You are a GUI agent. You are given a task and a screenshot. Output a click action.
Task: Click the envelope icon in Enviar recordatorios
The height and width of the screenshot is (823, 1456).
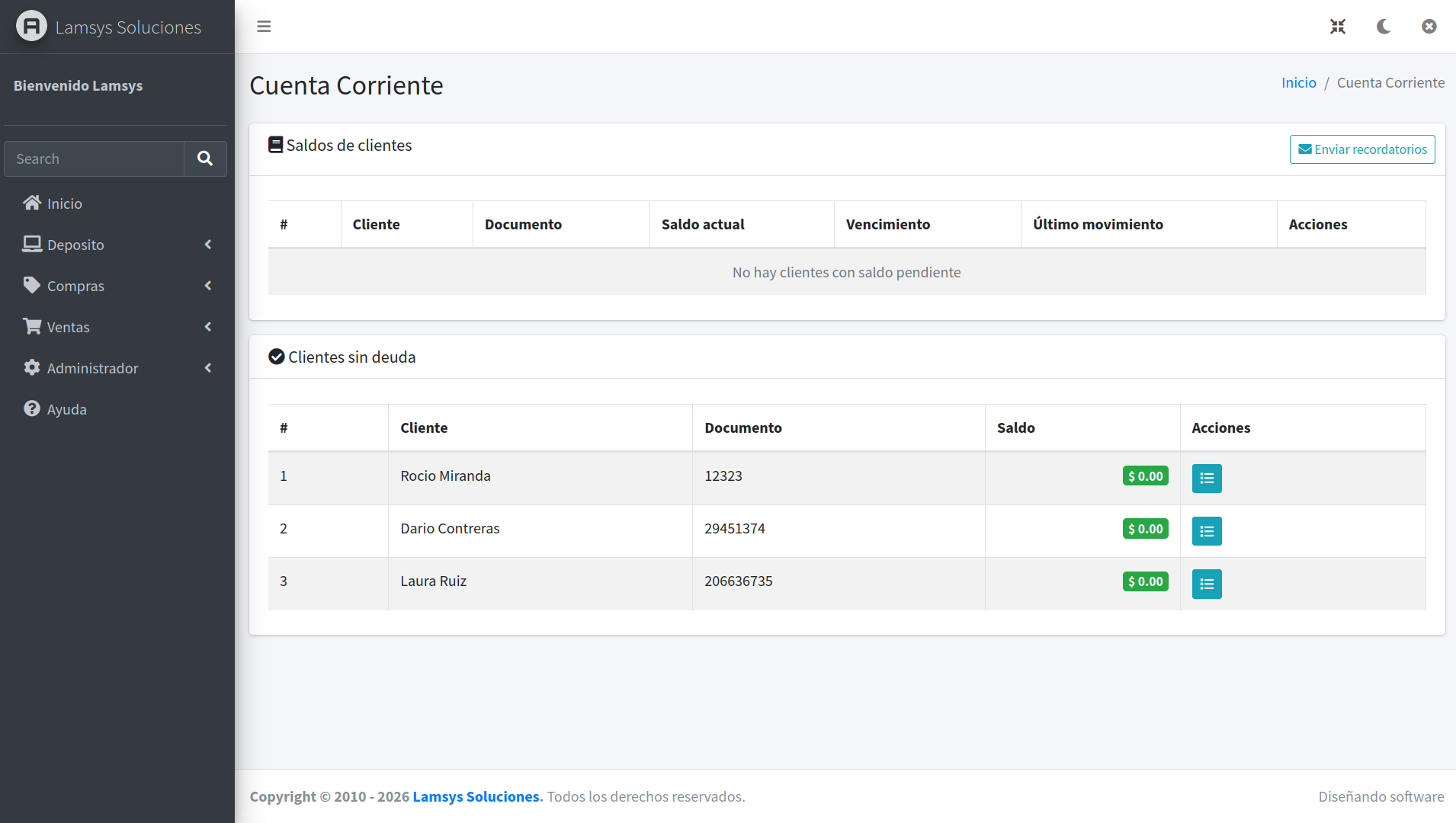click(x=1305, y=149)
